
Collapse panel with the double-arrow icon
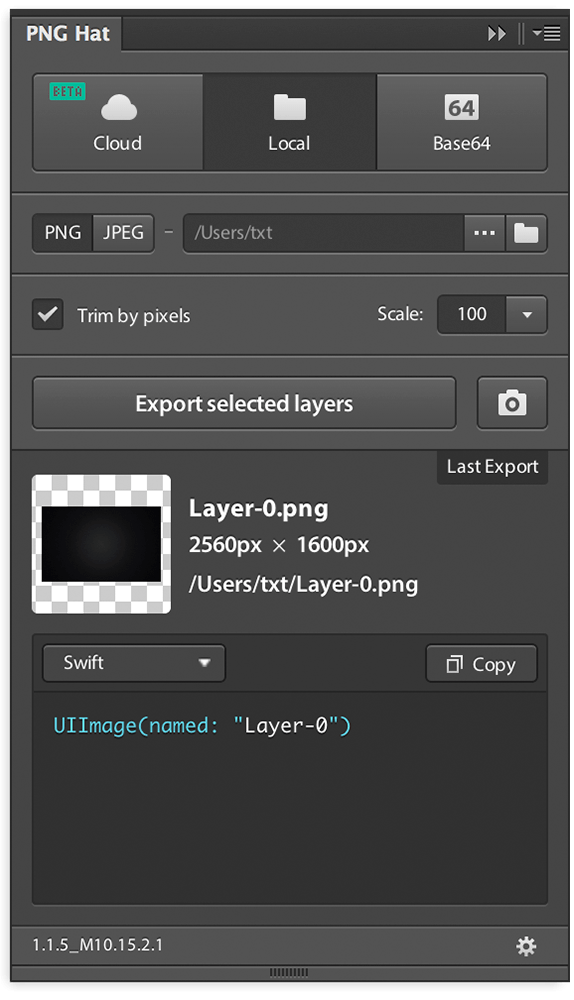497,33
